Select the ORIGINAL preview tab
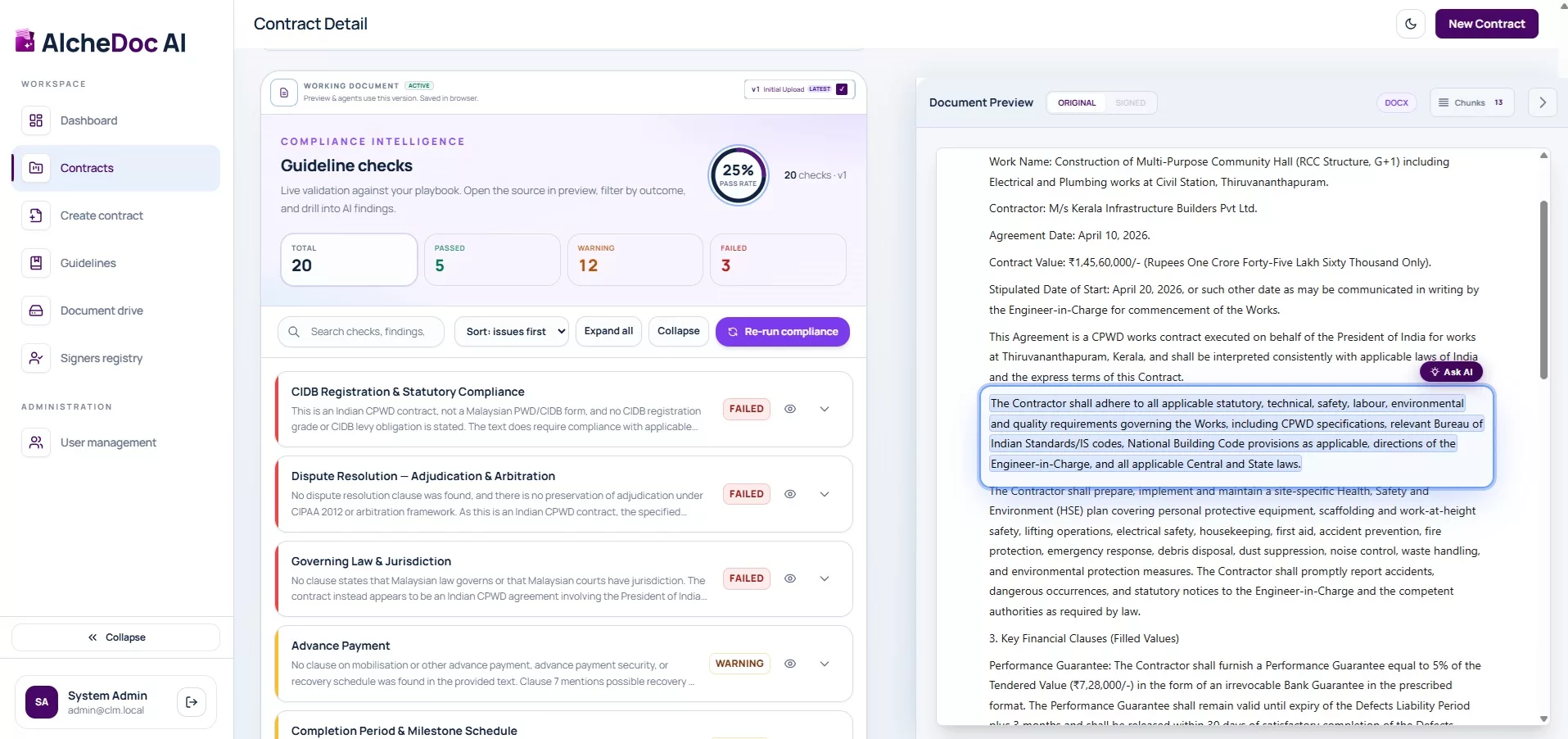The width and height of the screenshot is (1568, 739). [x=1077, y=102]
